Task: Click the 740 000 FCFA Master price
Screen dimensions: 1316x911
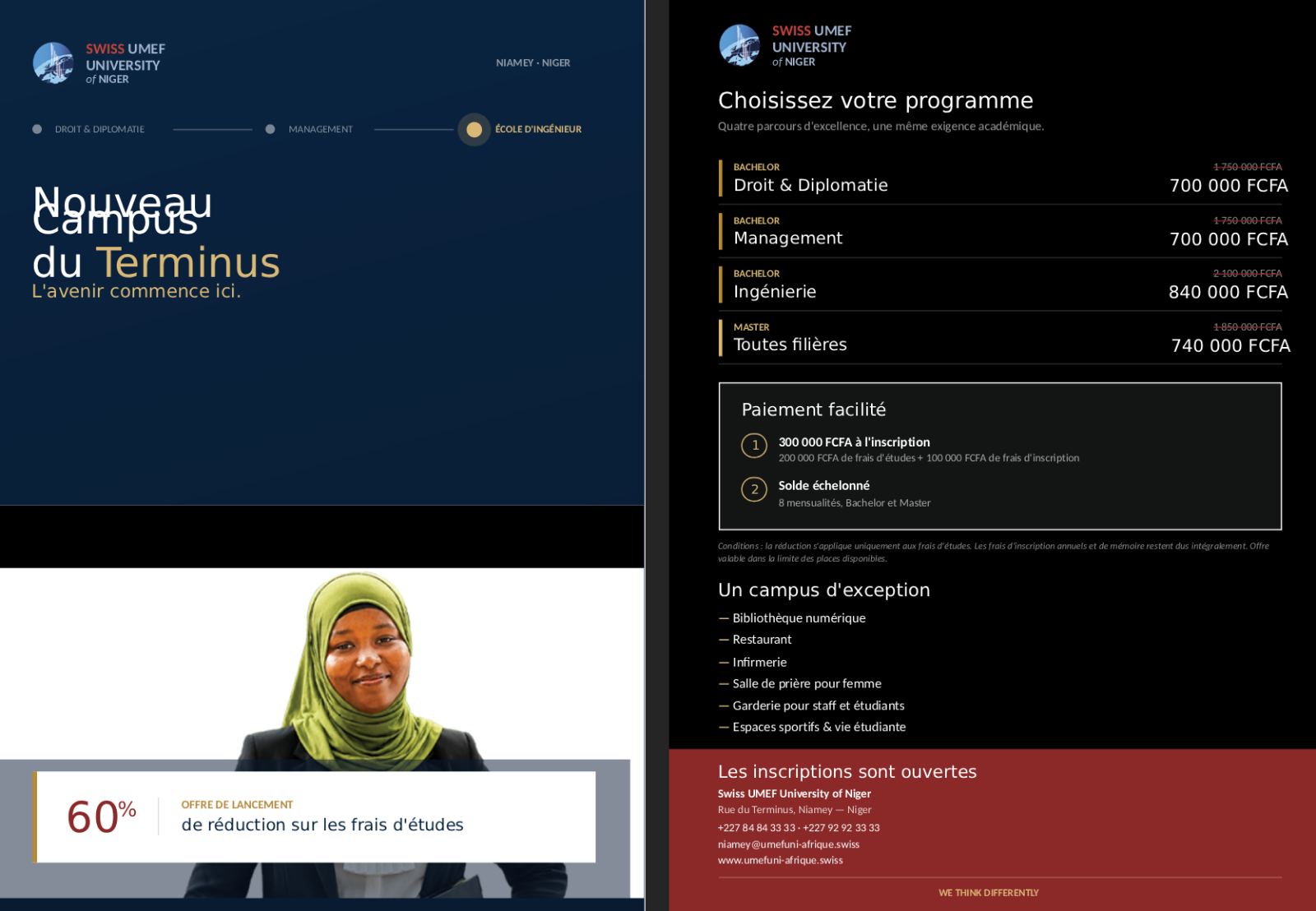Action: coord(1230,345)
